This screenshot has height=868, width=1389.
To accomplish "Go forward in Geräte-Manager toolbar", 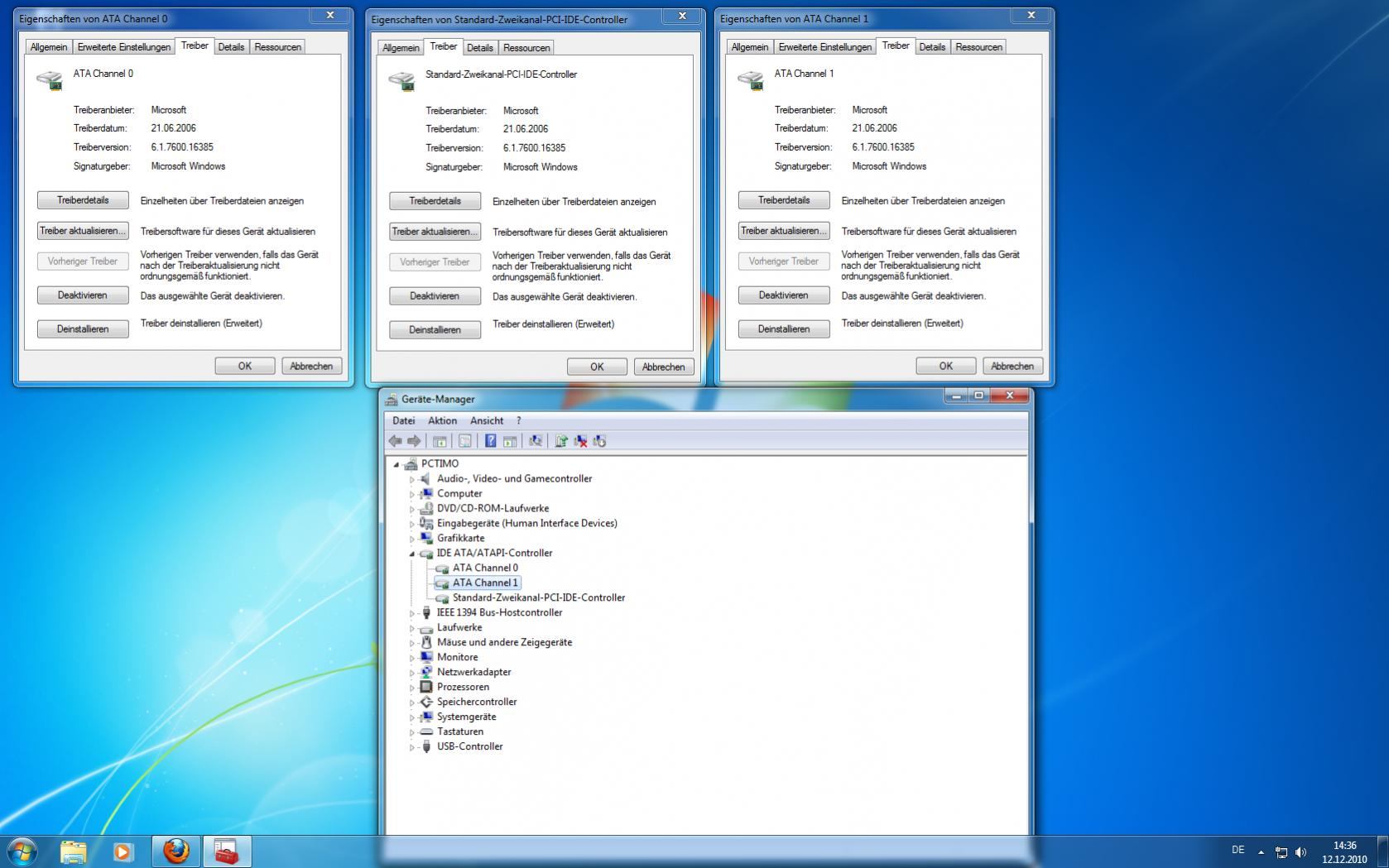I will coord(414,441).
